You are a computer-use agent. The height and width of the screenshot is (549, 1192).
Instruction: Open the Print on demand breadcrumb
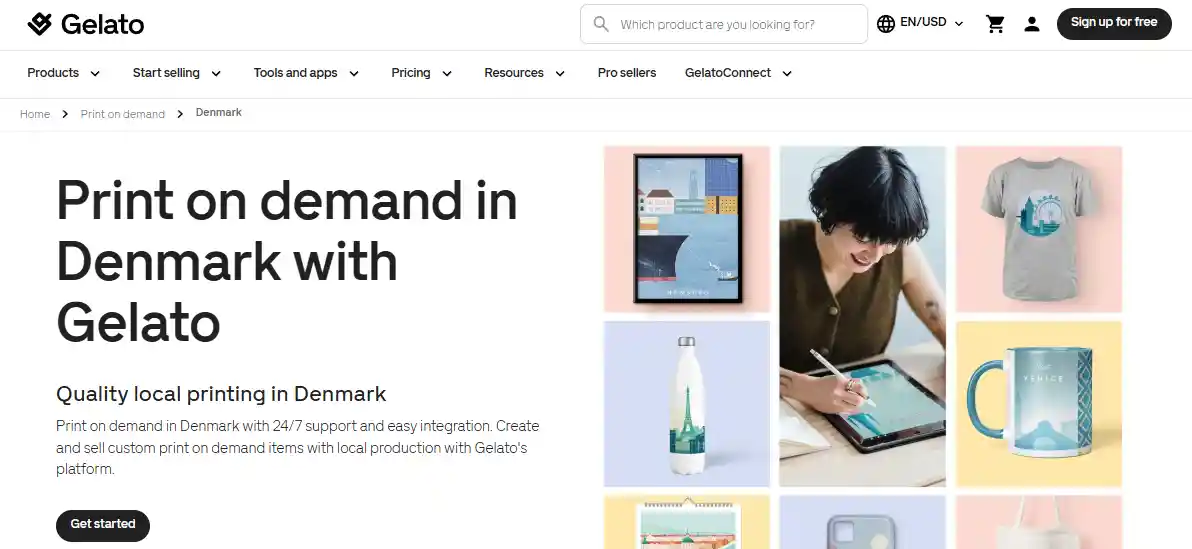(122, 114)
